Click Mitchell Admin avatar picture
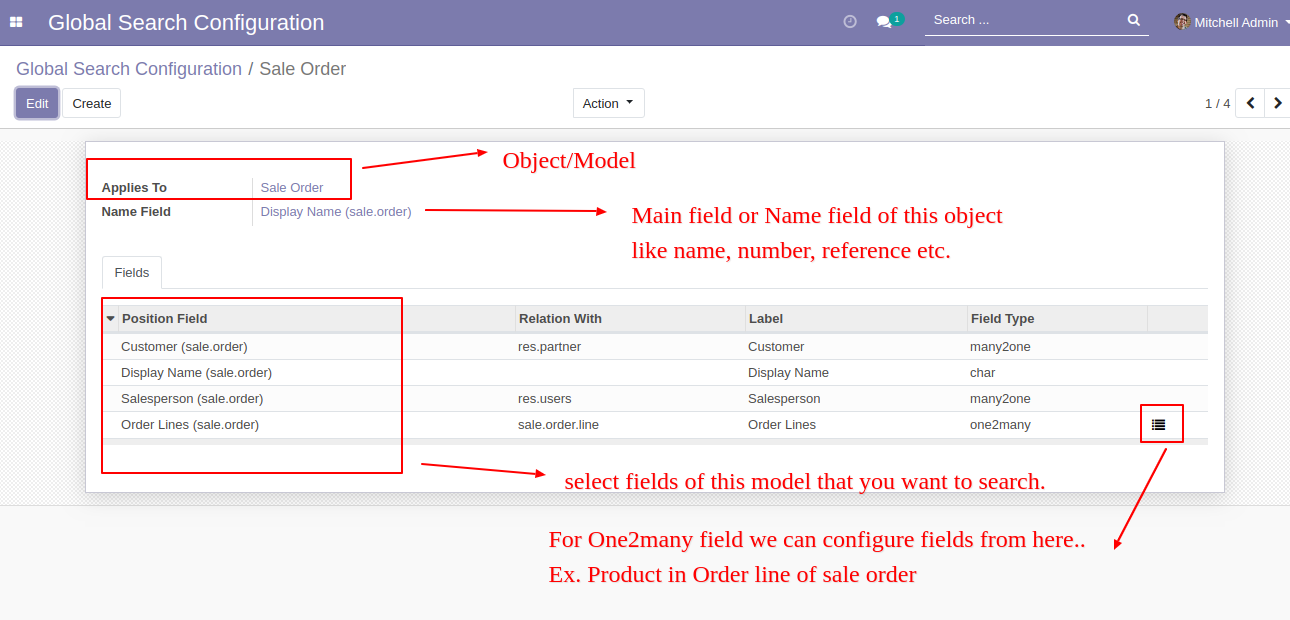This screenshot has height=620, width=1290. coord(1182,22)
